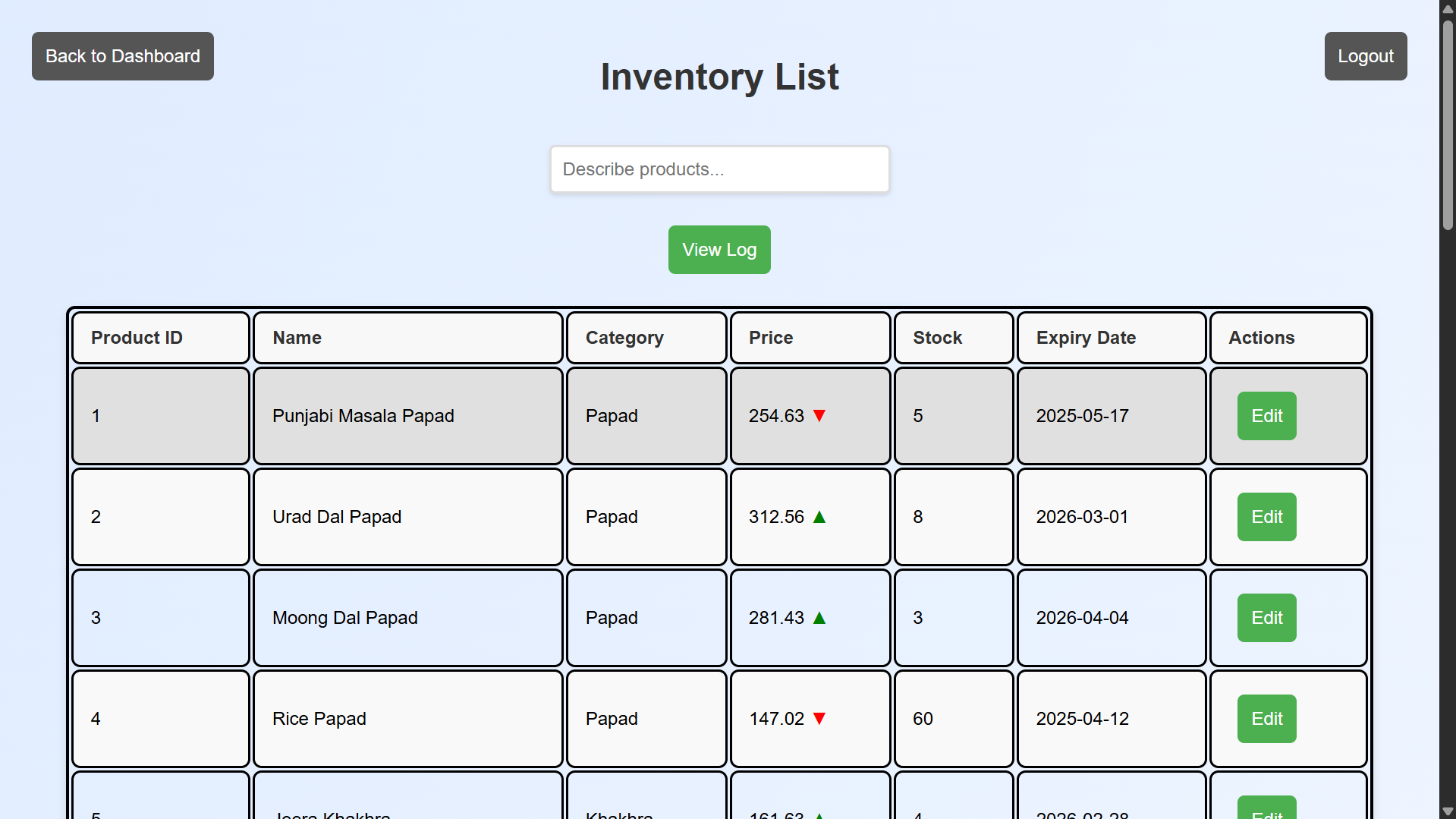Click the Actions column header
Image resolution: width=1456 pixels, height=819 pixels.
point(1288,338)
